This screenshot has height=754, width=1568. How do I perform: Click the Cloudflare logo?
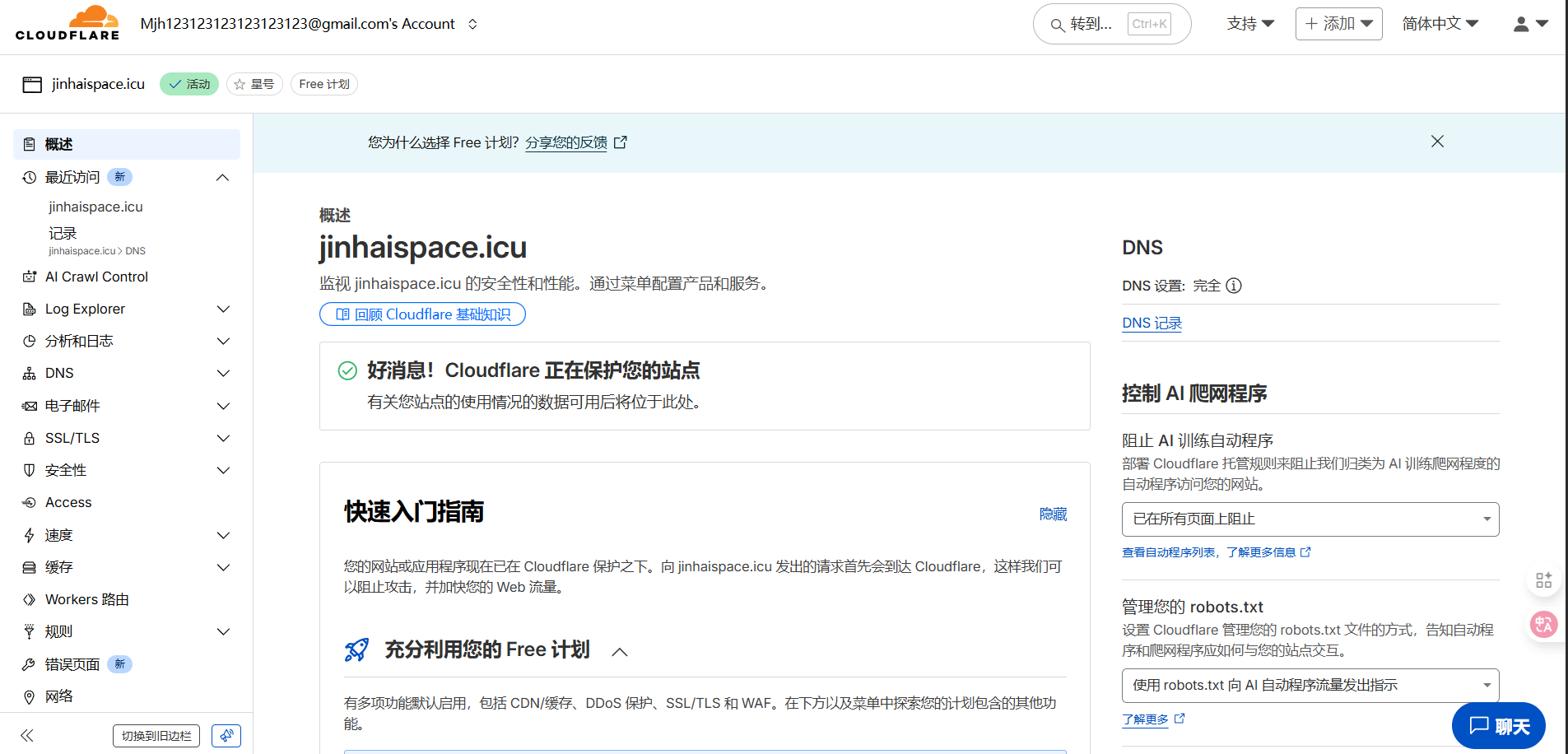coord(67,23)
